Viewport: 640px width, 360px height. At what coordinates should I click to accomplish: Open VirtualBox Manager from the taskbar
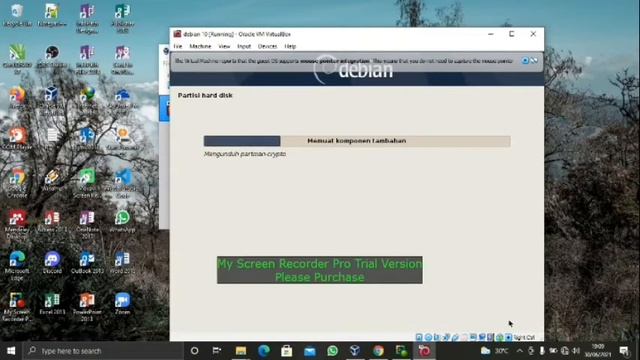click(355, 351)
